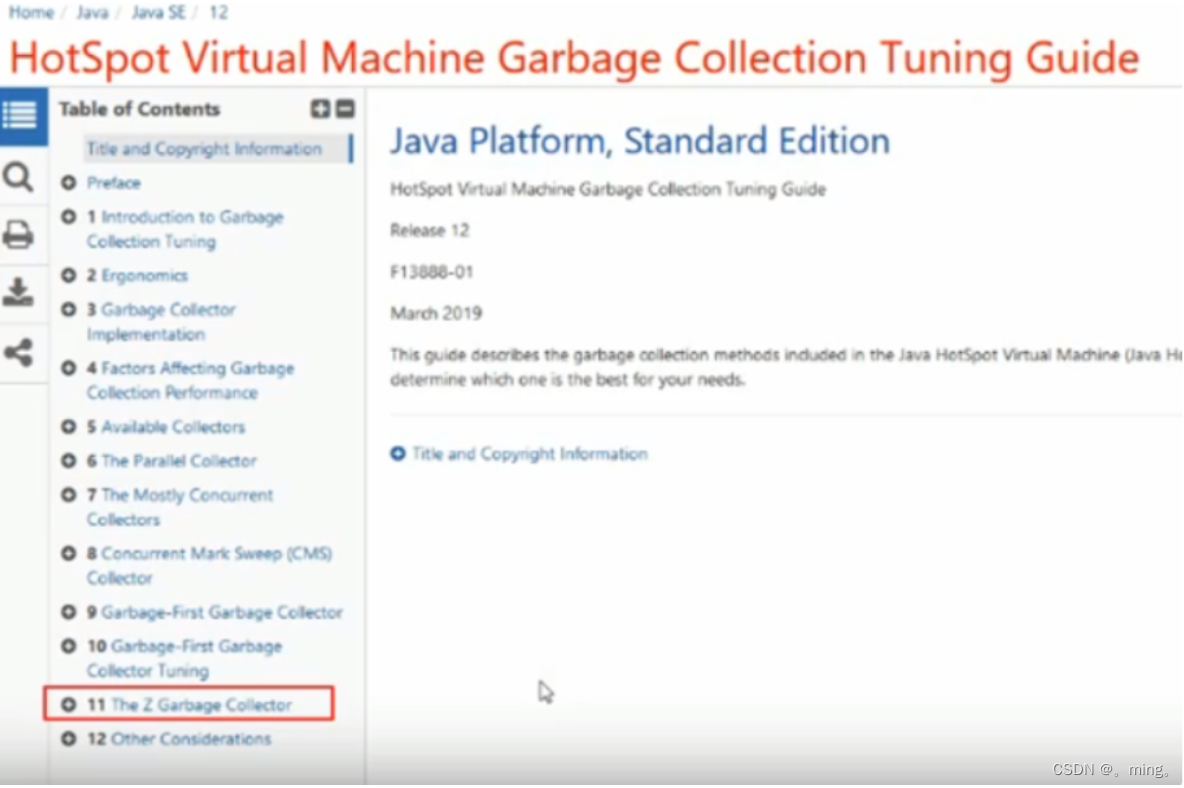Open the Preface link
Viewport: 1184px width, 788px height.
tap(113, 183)
